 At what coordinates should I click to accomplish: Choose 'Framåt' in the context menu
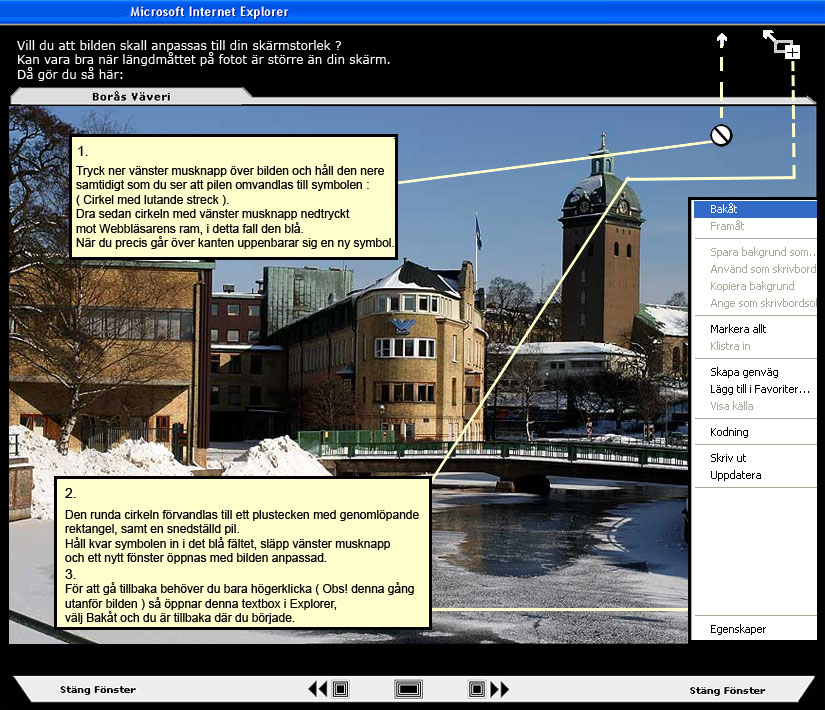[755, 226]
